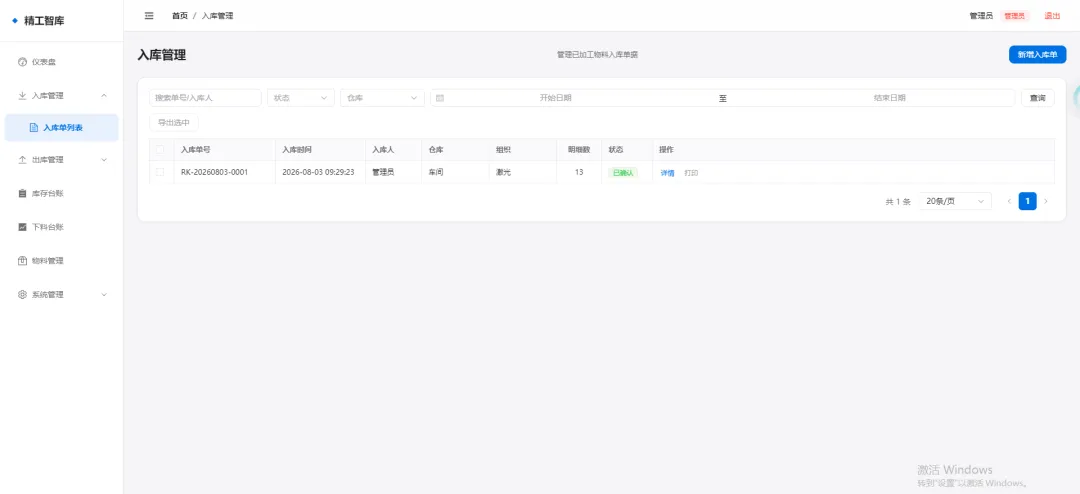
Task: Expand the 系统管理 sidebar menu
Action: (x=62, y=294)
